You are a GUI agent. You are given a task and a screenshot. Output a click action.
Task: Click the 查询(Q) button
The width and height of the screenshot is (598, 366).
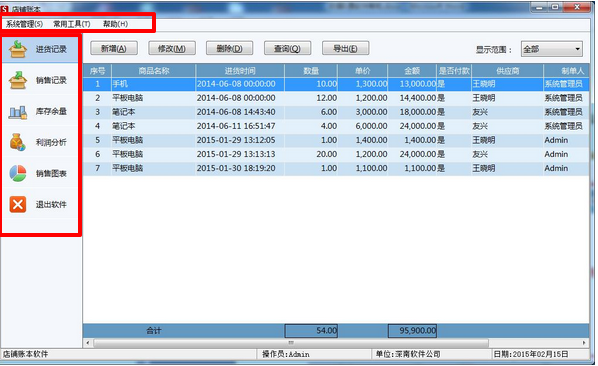coord(288,48)
